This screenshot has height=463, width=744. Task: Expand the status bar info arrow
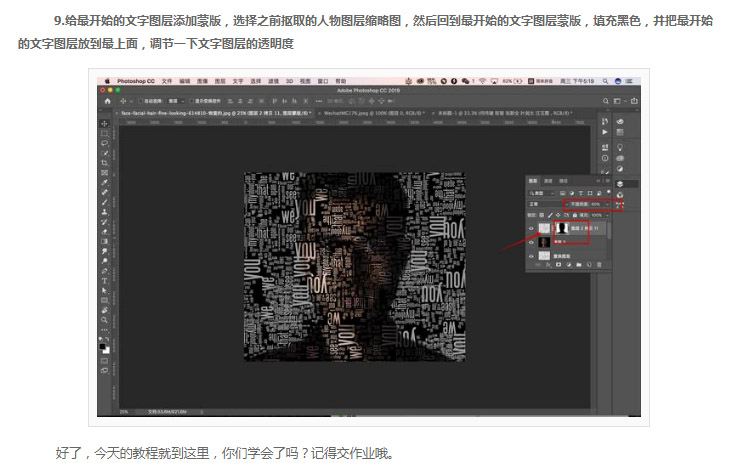click(x=202, y=412)
